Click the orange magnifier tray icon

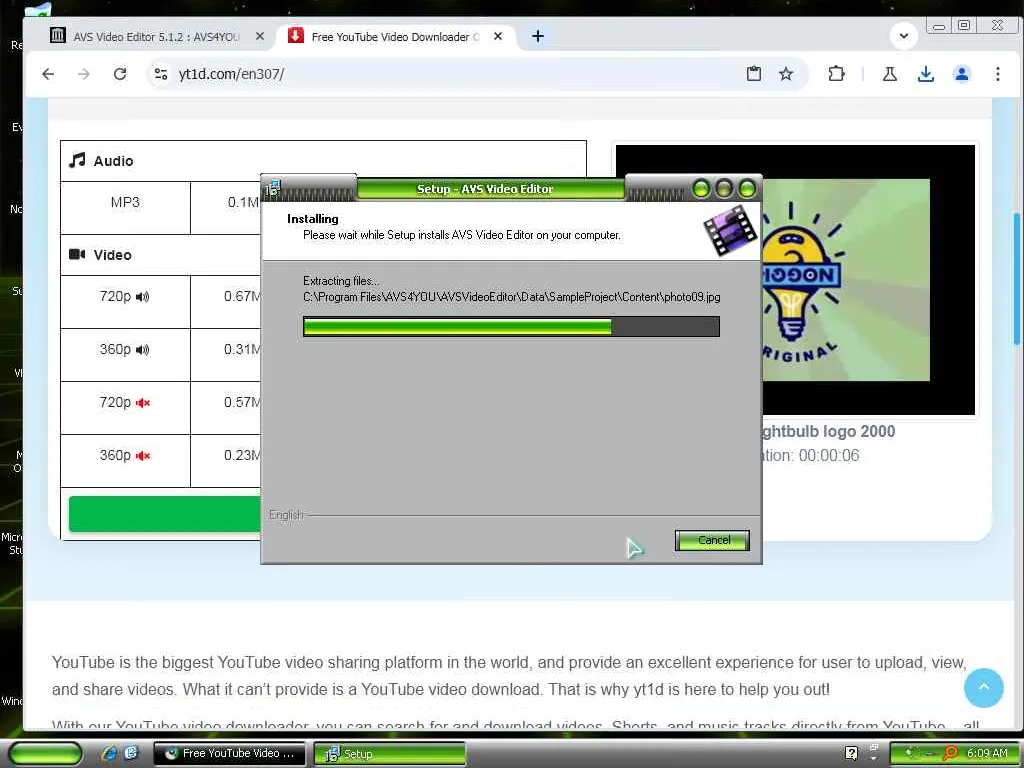951,753
